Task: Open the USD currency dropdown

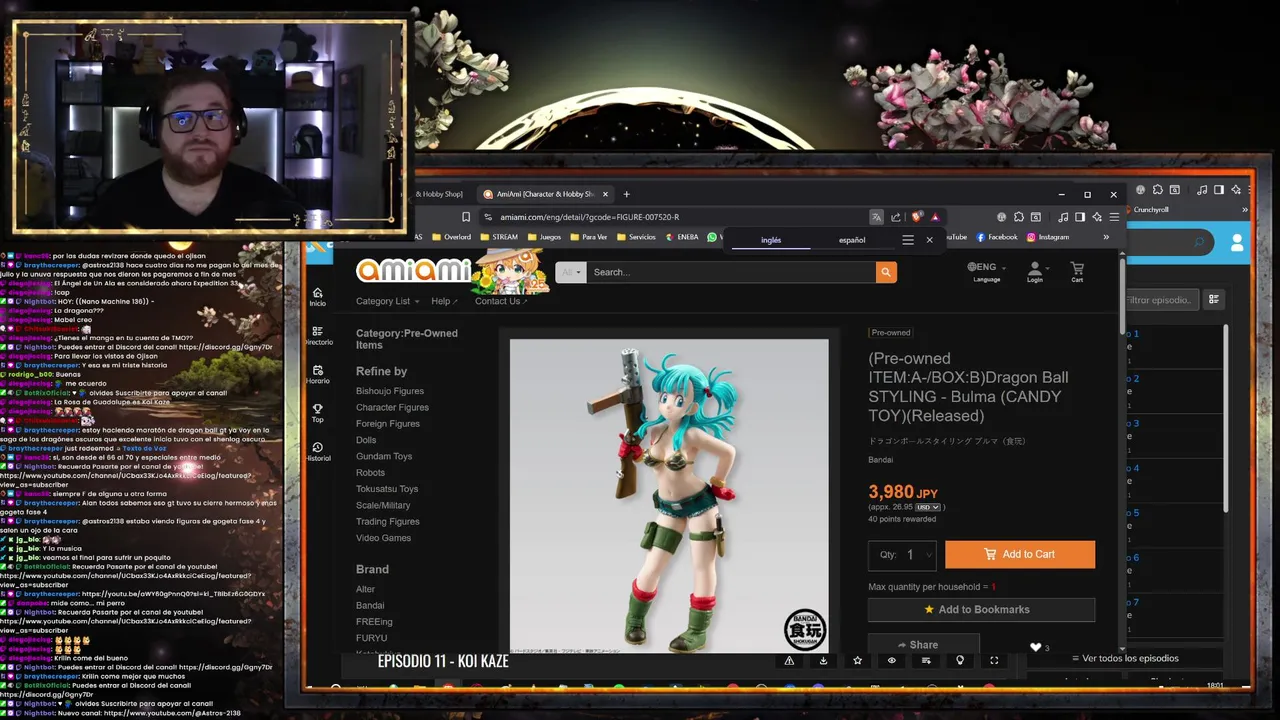Action: pos(927,507)
